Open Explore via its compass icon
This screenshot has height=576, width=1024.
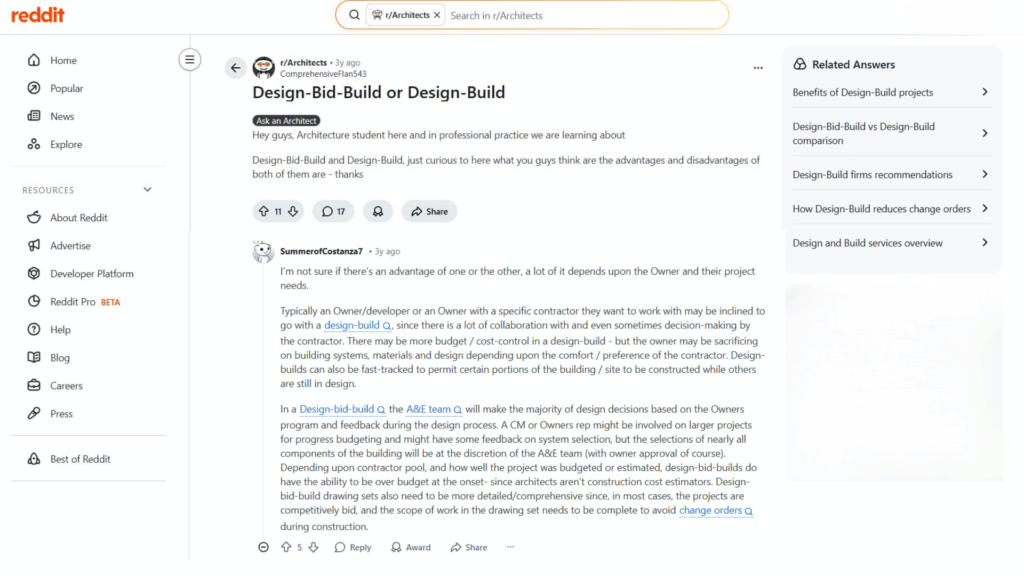(x=34, y=144)
